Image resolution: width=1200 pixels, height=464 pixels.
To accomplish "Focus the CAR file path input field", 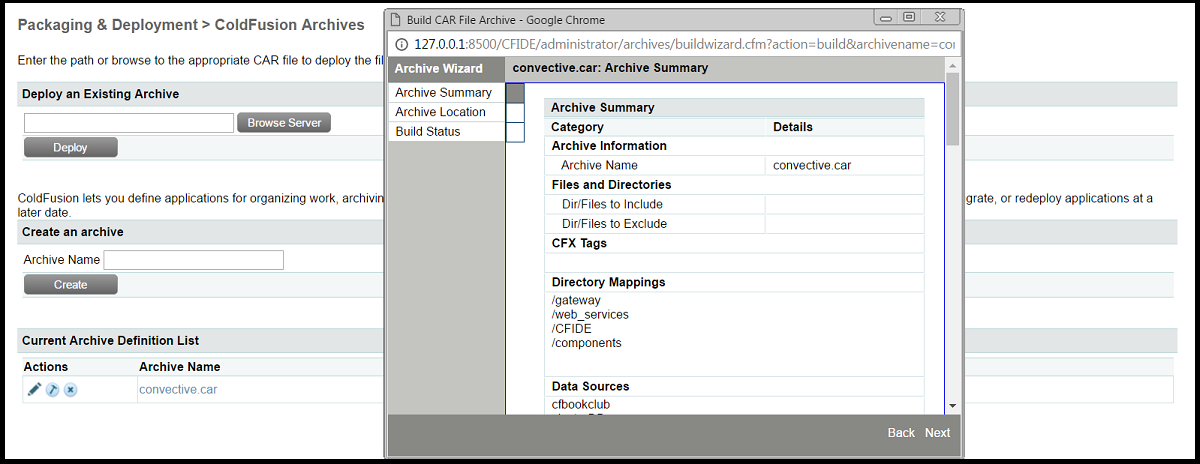I will tap(129, 123).
